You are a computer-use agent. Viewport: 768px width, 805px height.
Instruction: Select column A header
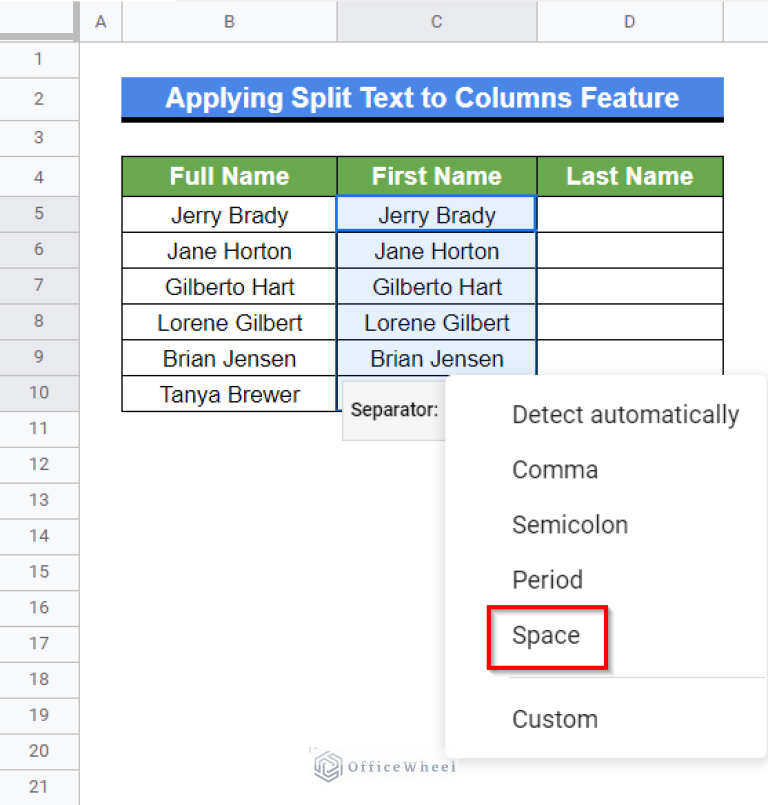point(100,21)
